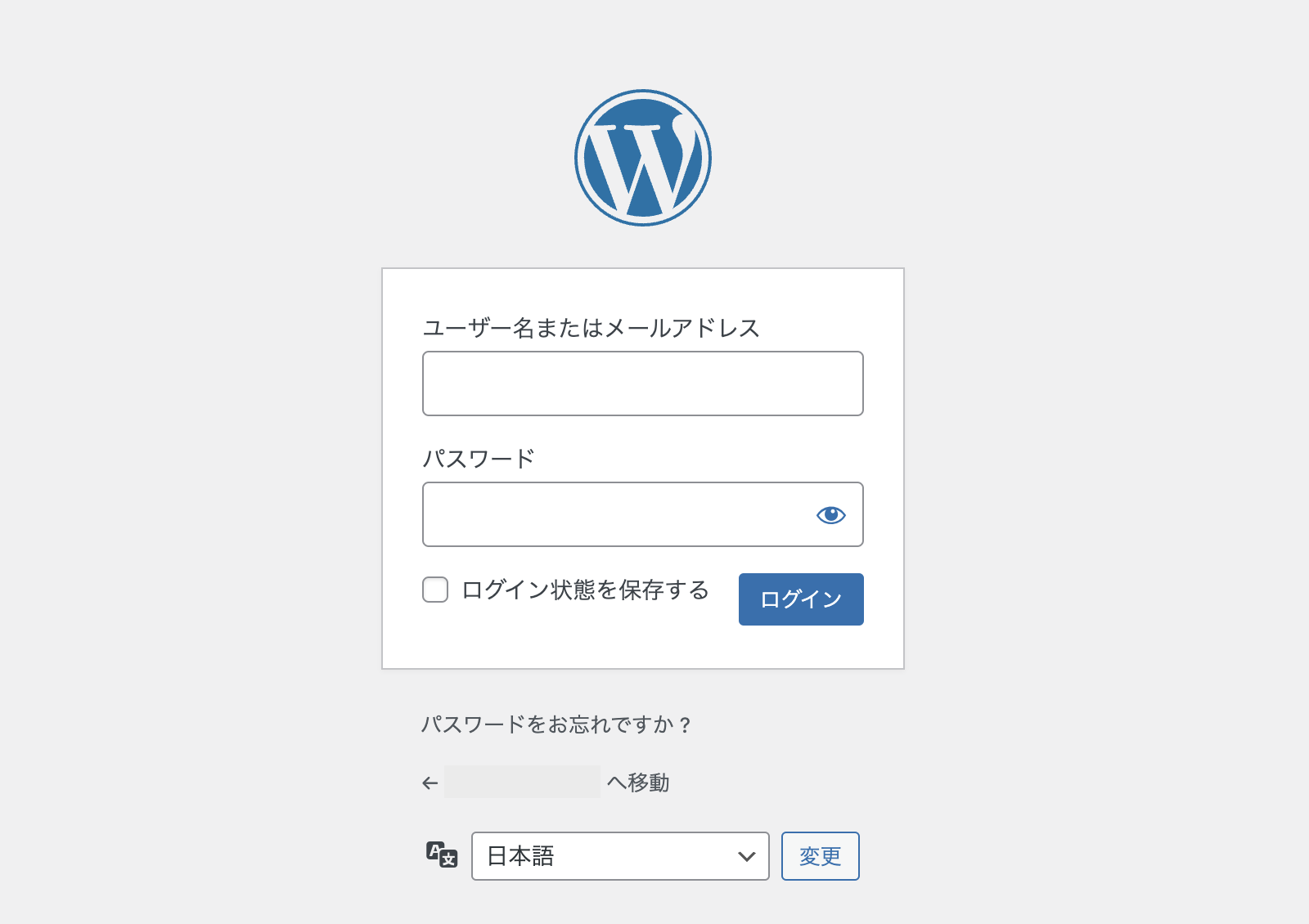This screenshot has height=924, width=1309.
Task: Click the login form's white panel area
Action: [x=643, y=646]
